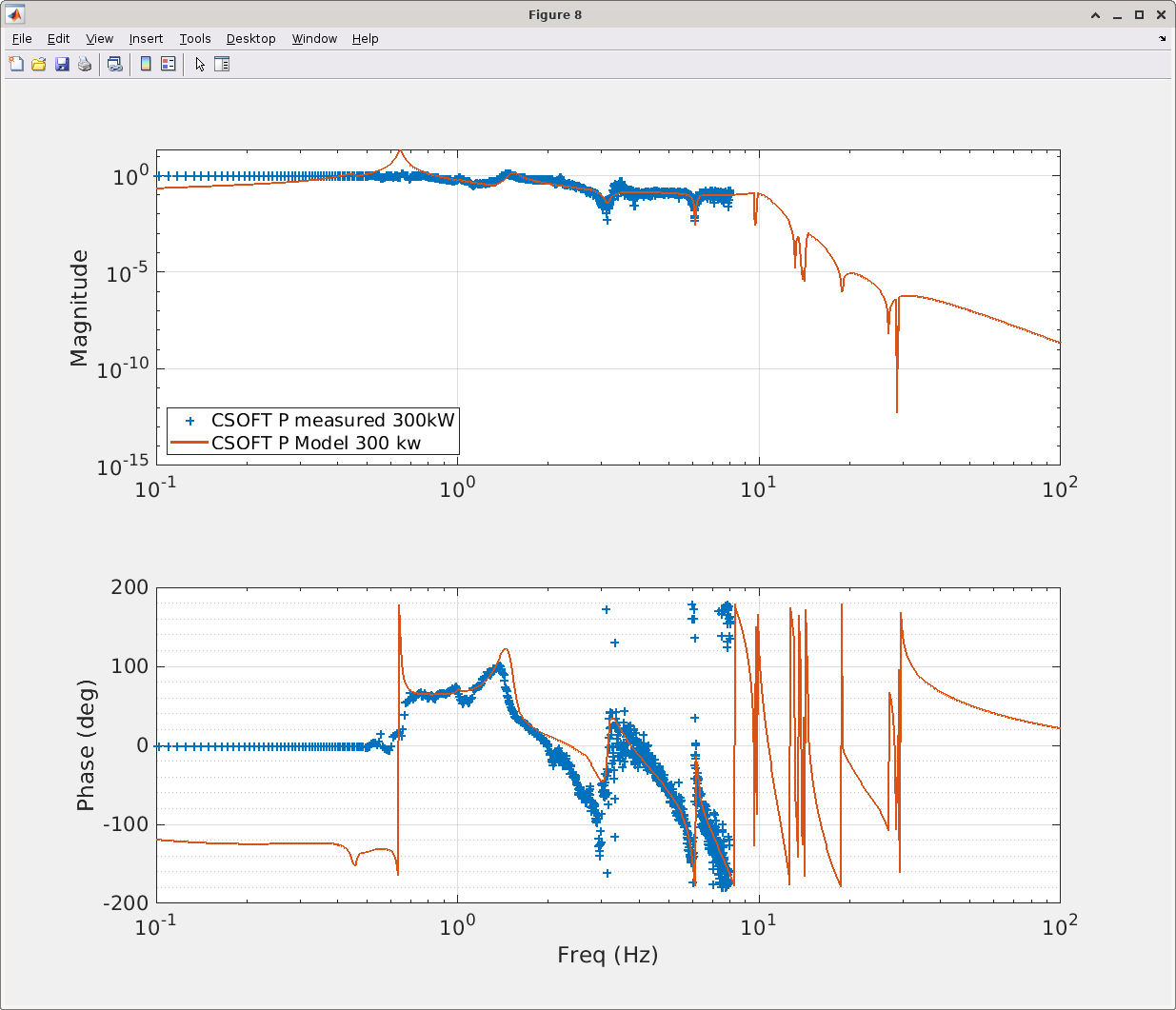The height and width of the screenshot is (1010, 1176).
Task: Toggle the Insert Legend toolbar icon
Action: [x=169, y=65]
